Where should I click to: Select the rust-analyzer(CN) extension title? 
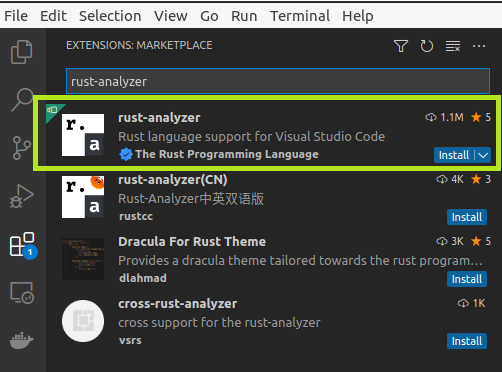click(x=173, y=180)
